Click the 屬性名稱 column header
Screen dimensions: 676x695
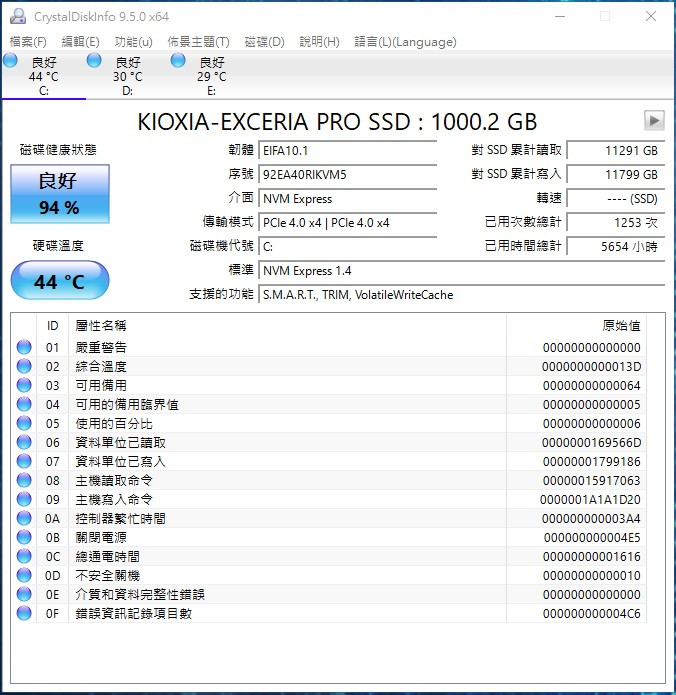287,326
